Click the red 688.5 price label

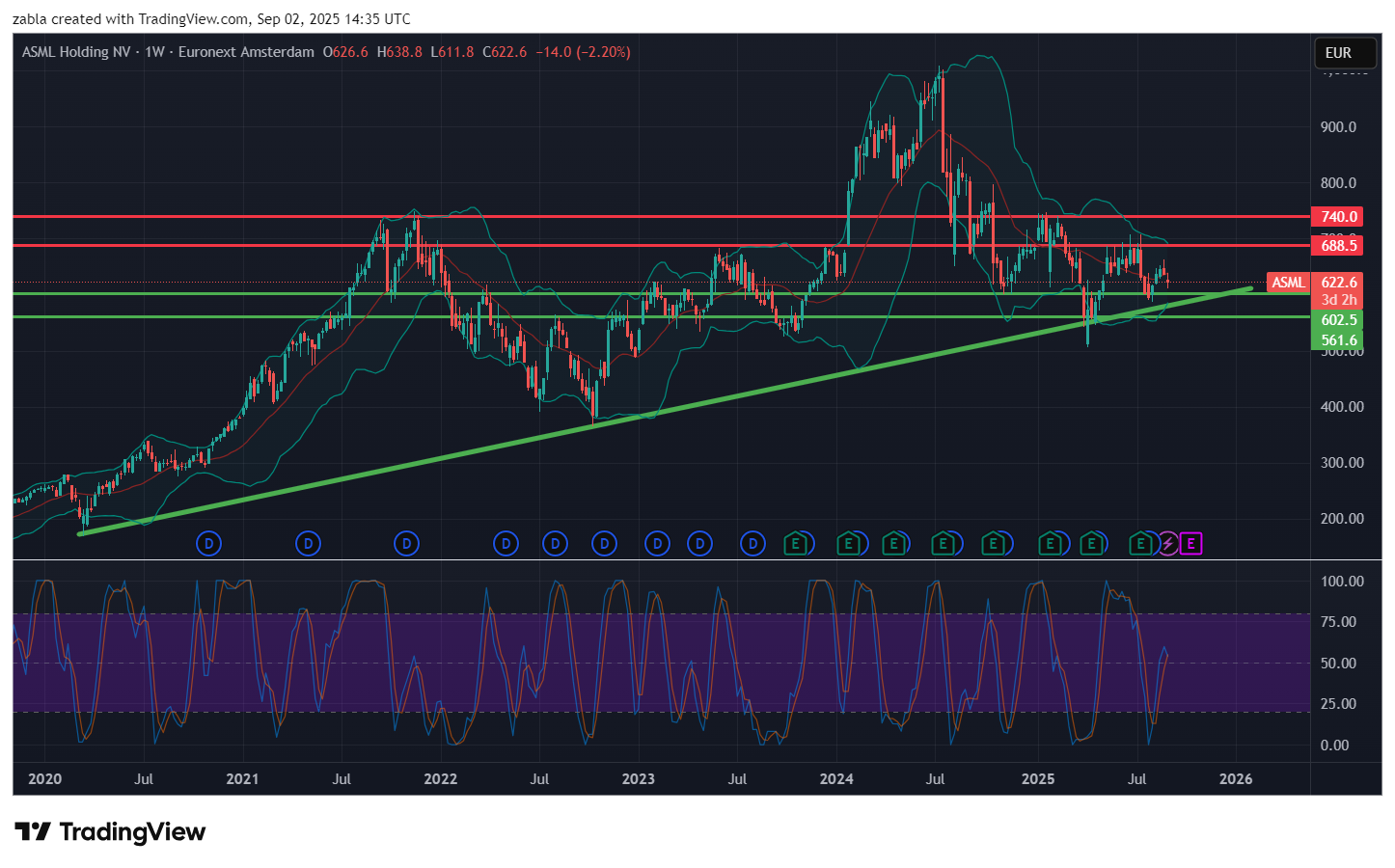tap(1337, 246)
